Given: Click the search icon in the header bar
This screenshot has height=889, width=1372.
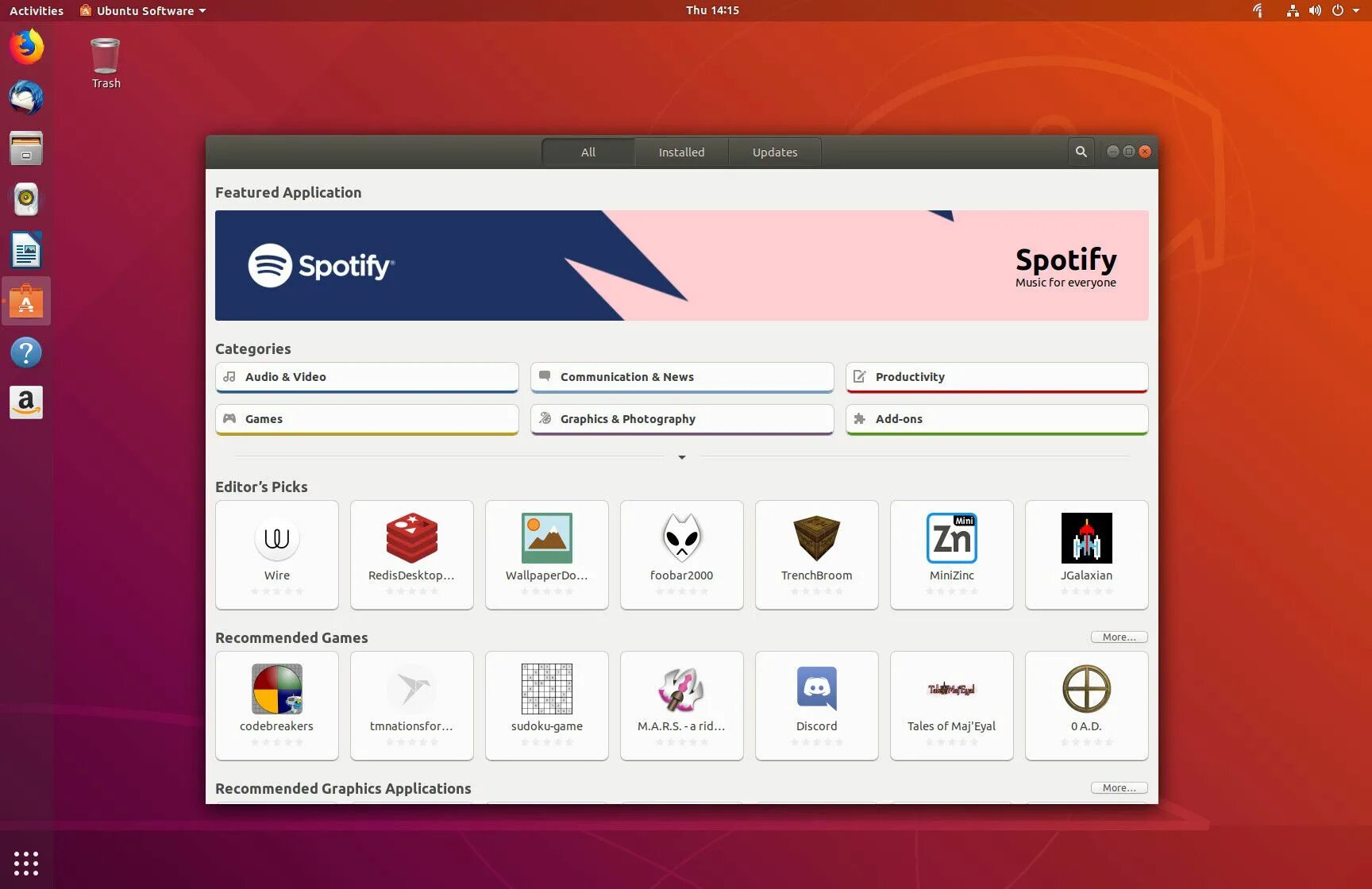Looking at the screenshot, I should (1081, 152).
